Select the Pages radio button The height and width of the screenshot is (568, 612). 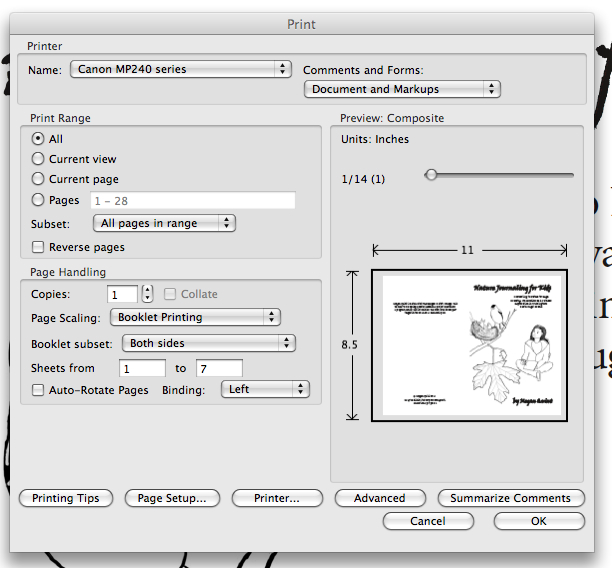click(38, 200)
